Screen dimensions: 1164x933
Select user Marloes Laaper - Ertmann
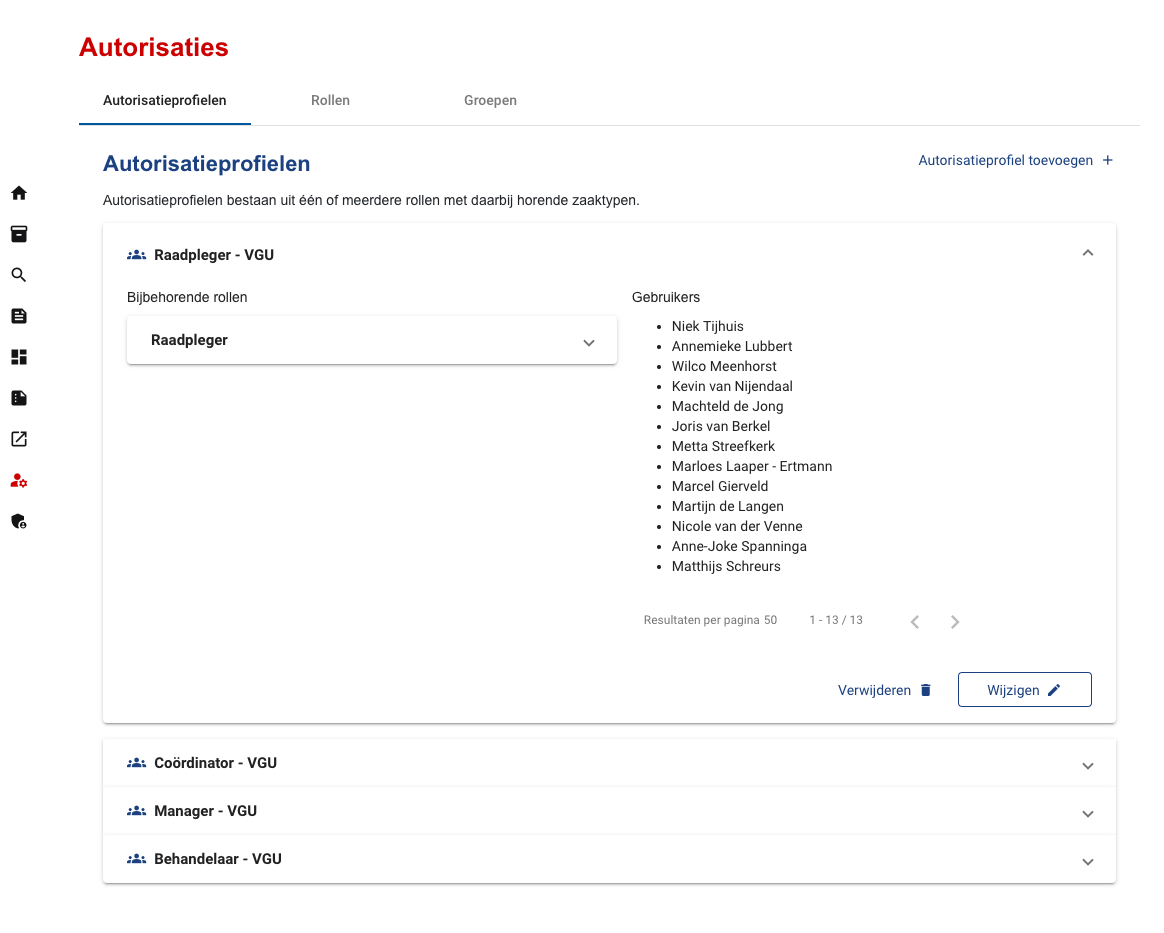pos(752,467)
